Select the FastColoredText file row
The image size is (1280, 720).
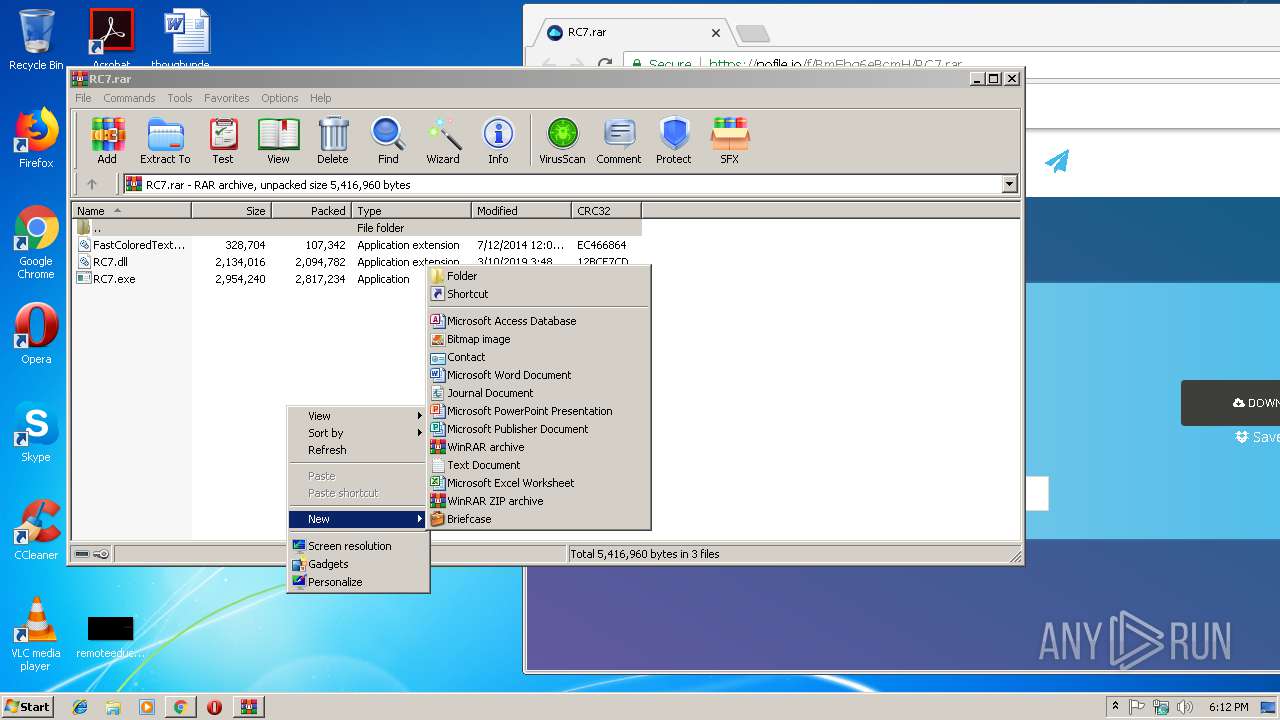pyautogui.click(x=358, y=245)
